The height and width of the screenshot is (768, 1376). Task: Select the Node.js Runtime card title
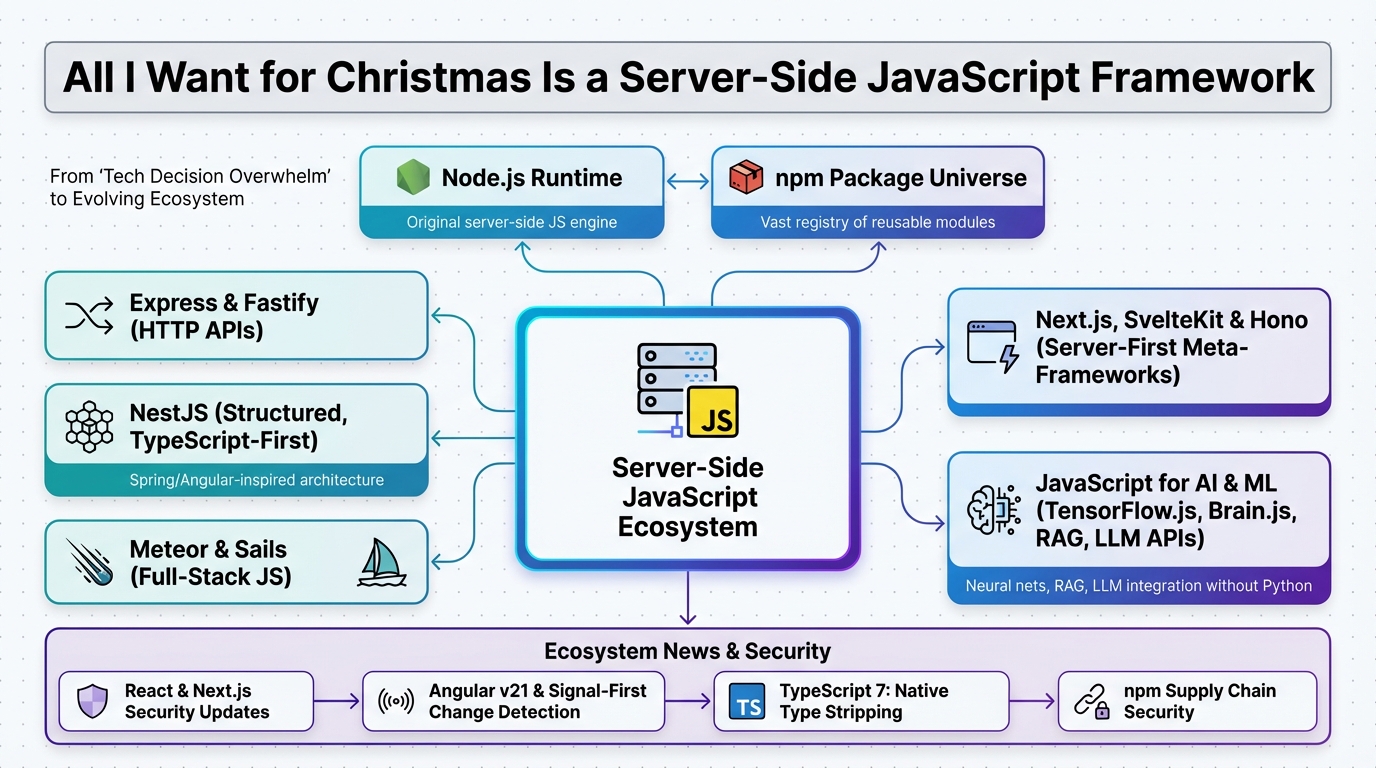[x=531, y=178]
